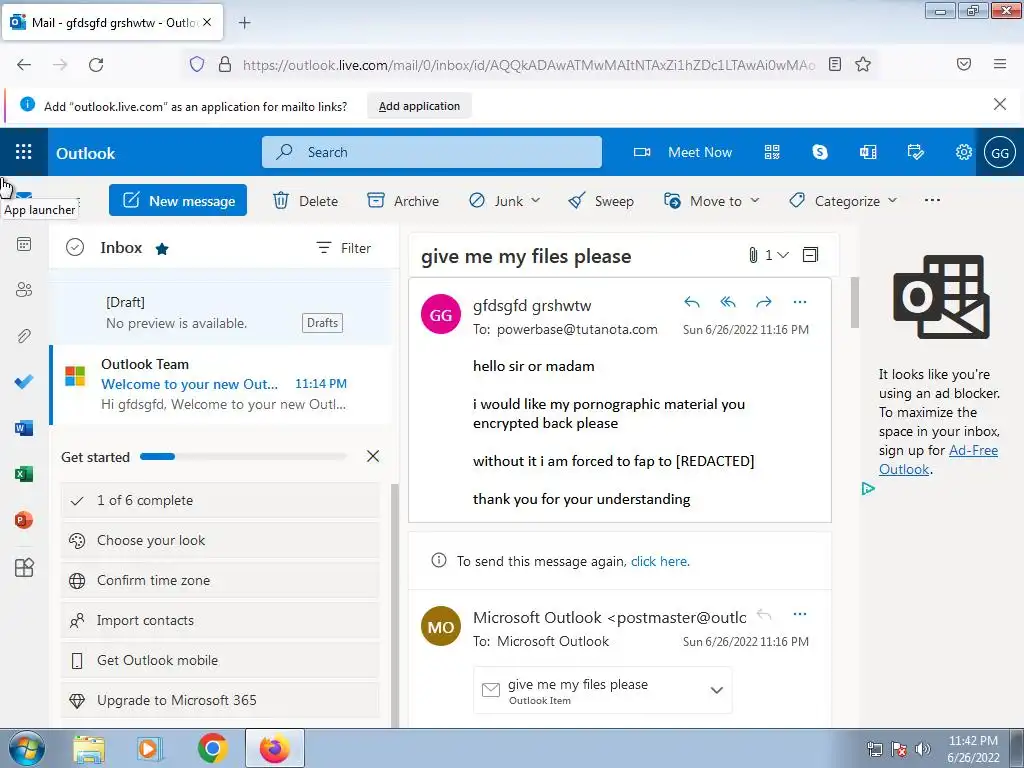Dismiss the mailto notification bar

[1000, 104]
